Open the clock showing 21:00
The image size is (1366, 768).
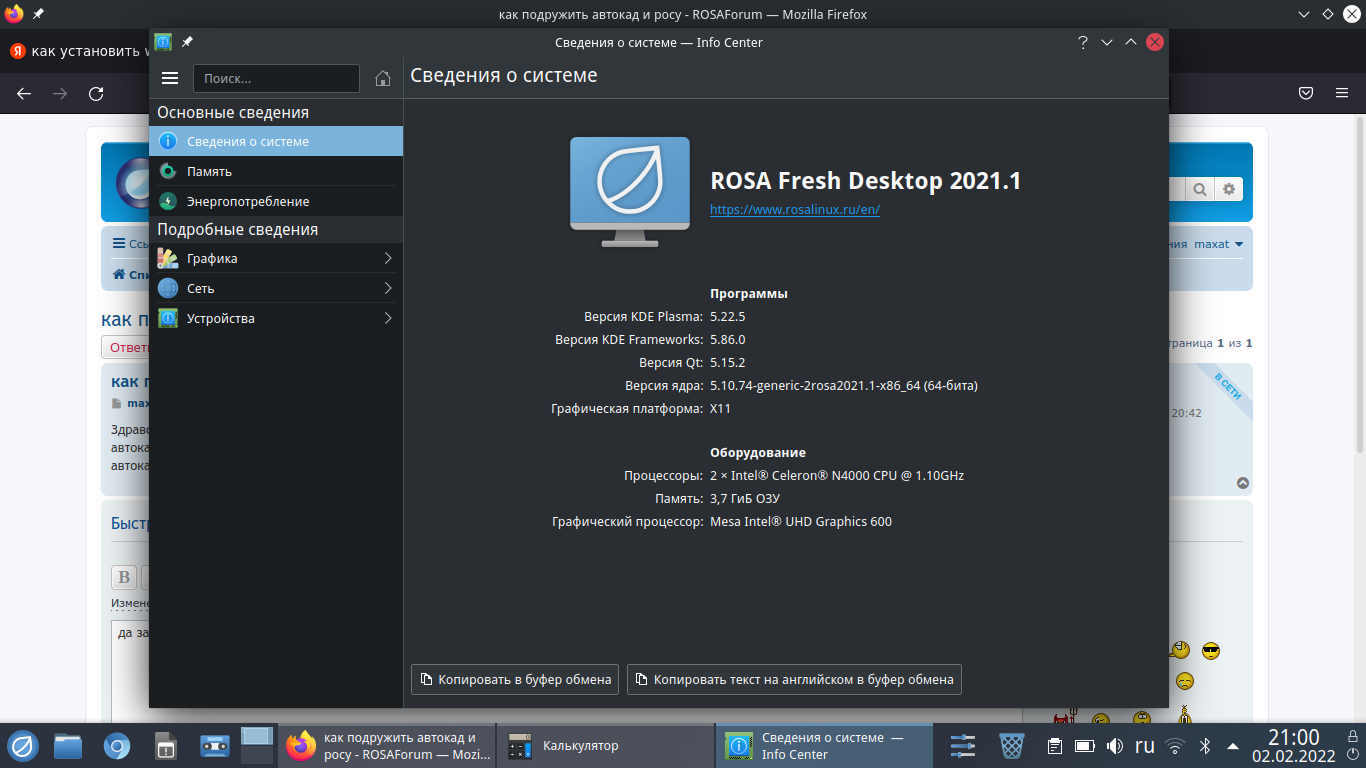1293,746
